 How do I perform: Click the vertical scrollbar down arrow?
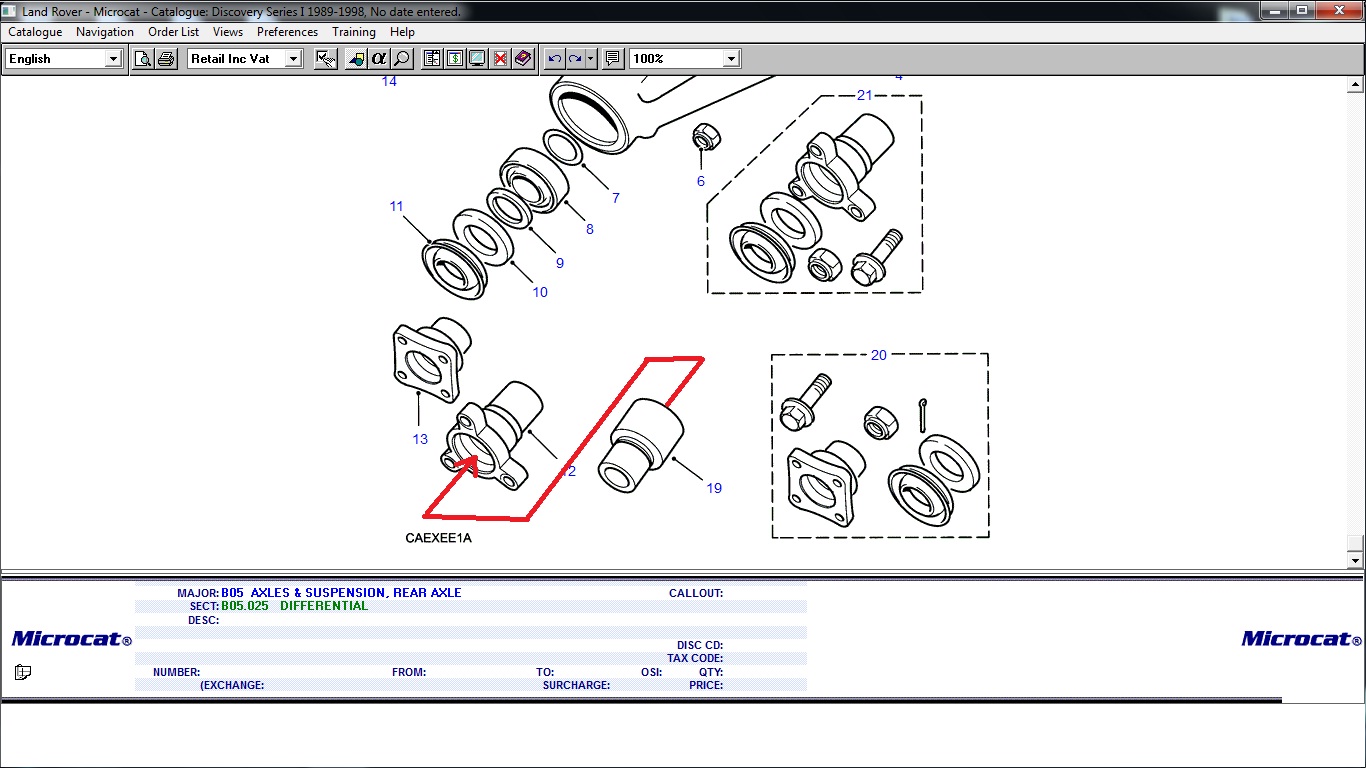pyautogui.click(x=1355, y=562)
